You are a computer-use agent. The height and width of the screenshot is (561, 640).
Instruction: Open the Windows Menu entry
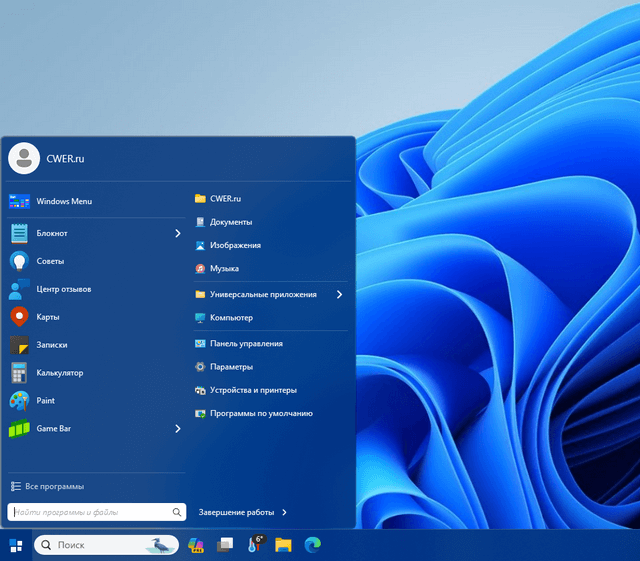(64, 201)
